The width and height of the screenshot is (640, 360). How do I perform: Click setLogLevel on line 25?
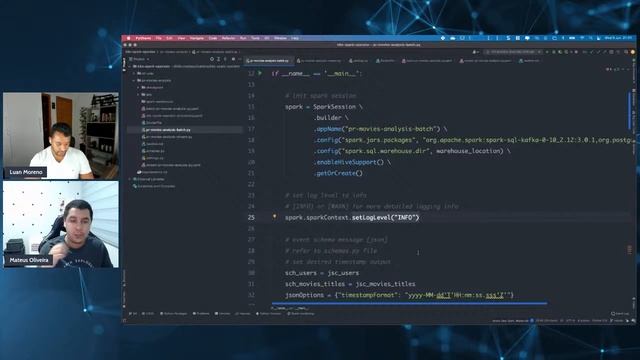371,217
